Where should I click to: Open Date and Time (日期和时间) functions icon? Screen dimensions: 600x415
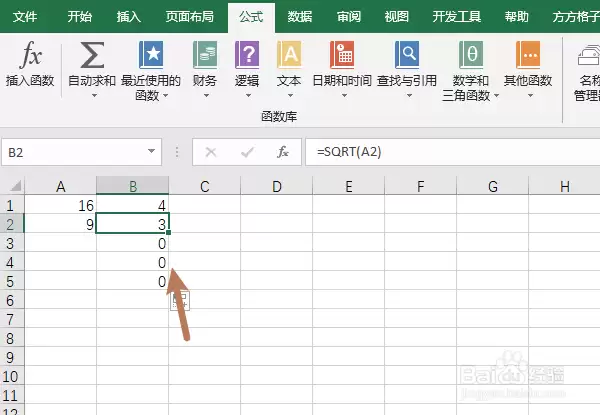click(x=342, y=55)
